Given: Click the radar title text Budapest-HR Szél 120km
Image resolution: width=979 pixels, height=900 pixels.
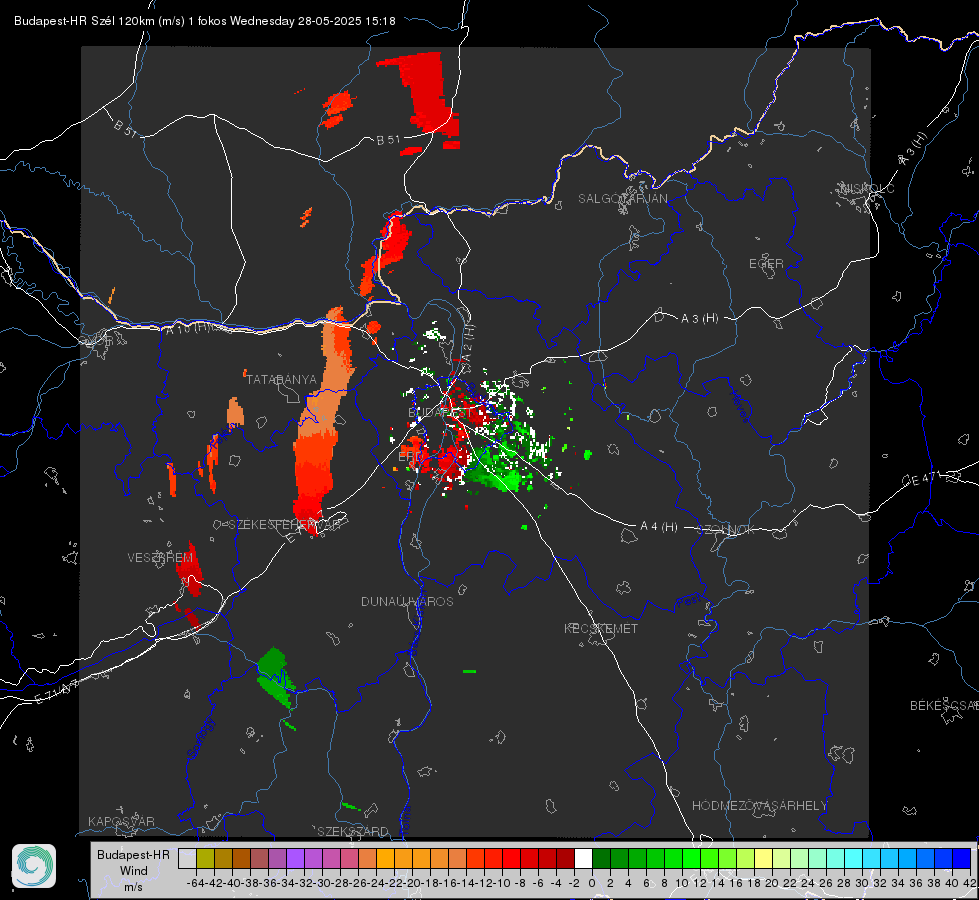Looking at the screenshot, I should (x=84, y=21).
